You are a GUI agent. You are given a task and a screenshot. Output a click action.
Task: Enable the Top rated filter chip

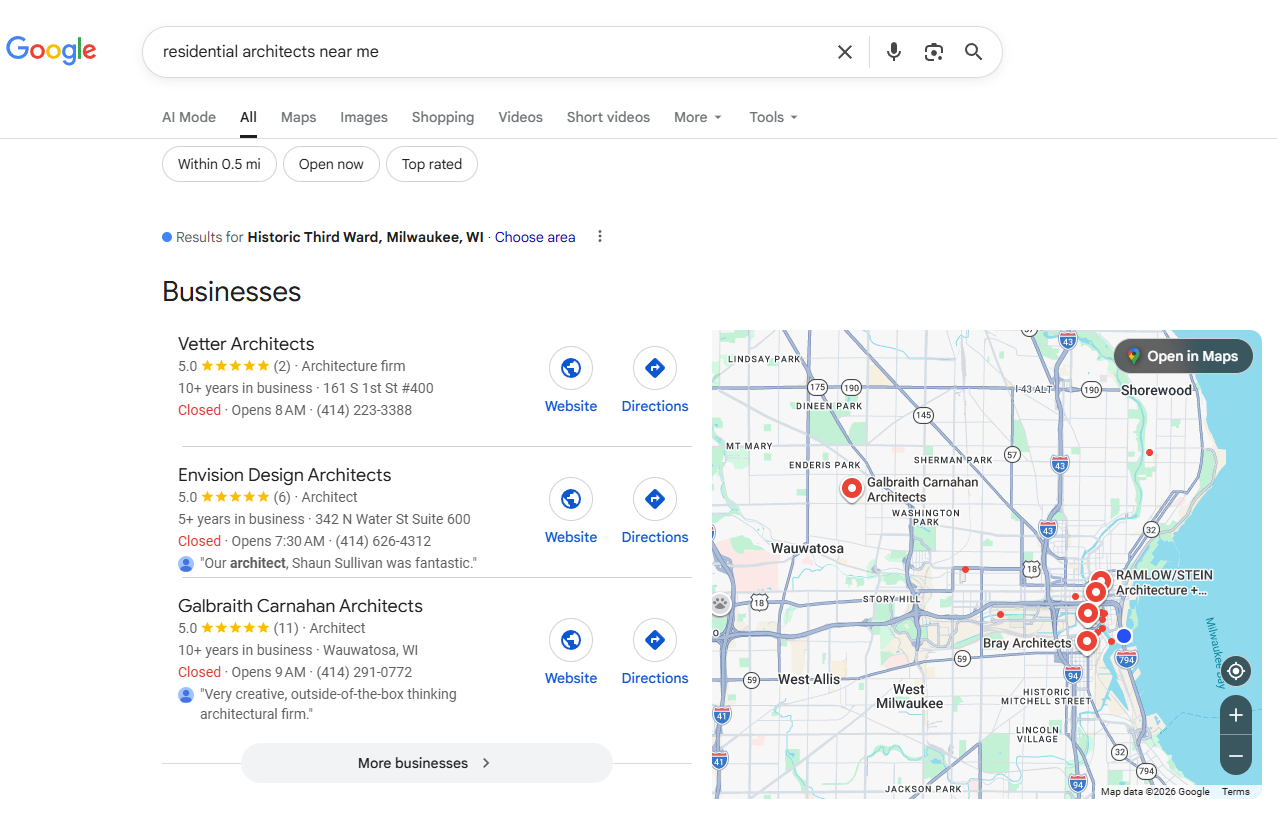pyautogui.click(x=432, y=164)
